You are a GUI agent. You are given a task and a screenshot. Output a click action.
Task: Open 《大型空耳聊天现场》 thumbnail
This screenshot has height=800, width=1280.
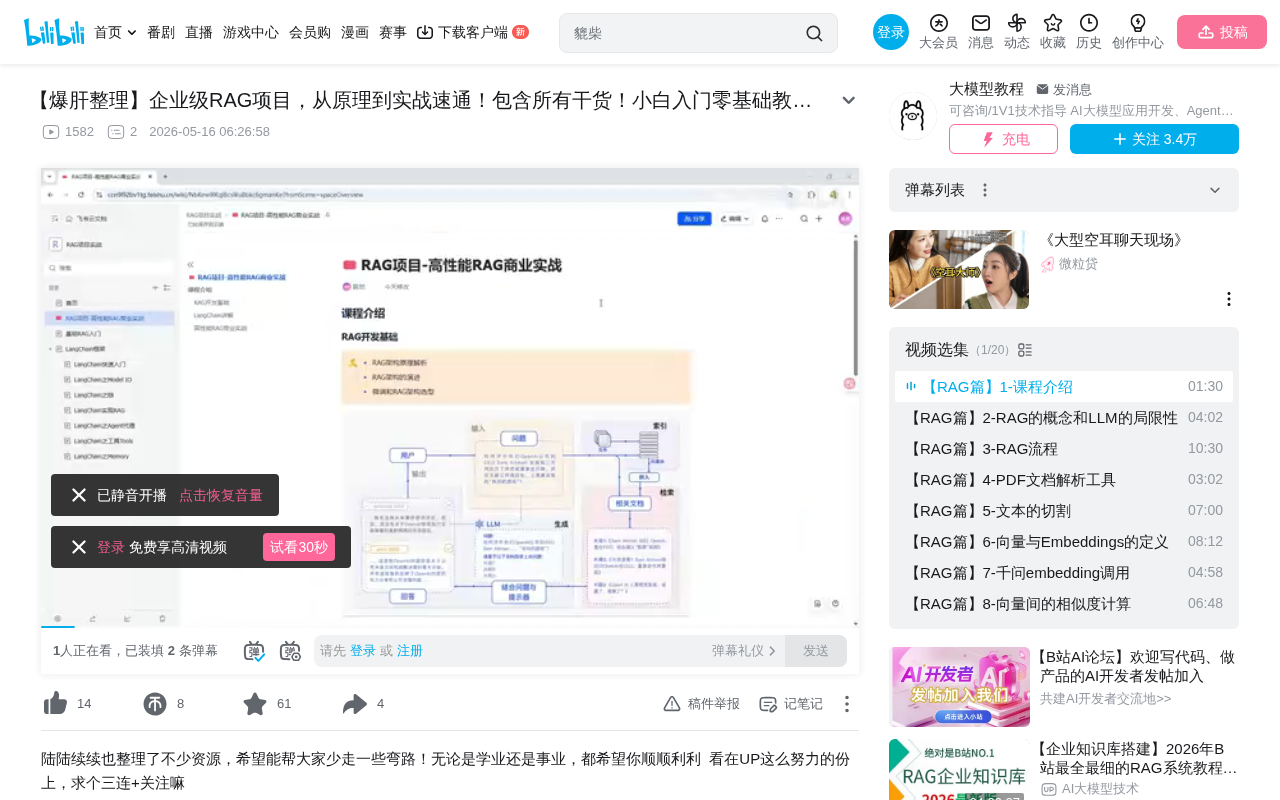pos(959,269)
